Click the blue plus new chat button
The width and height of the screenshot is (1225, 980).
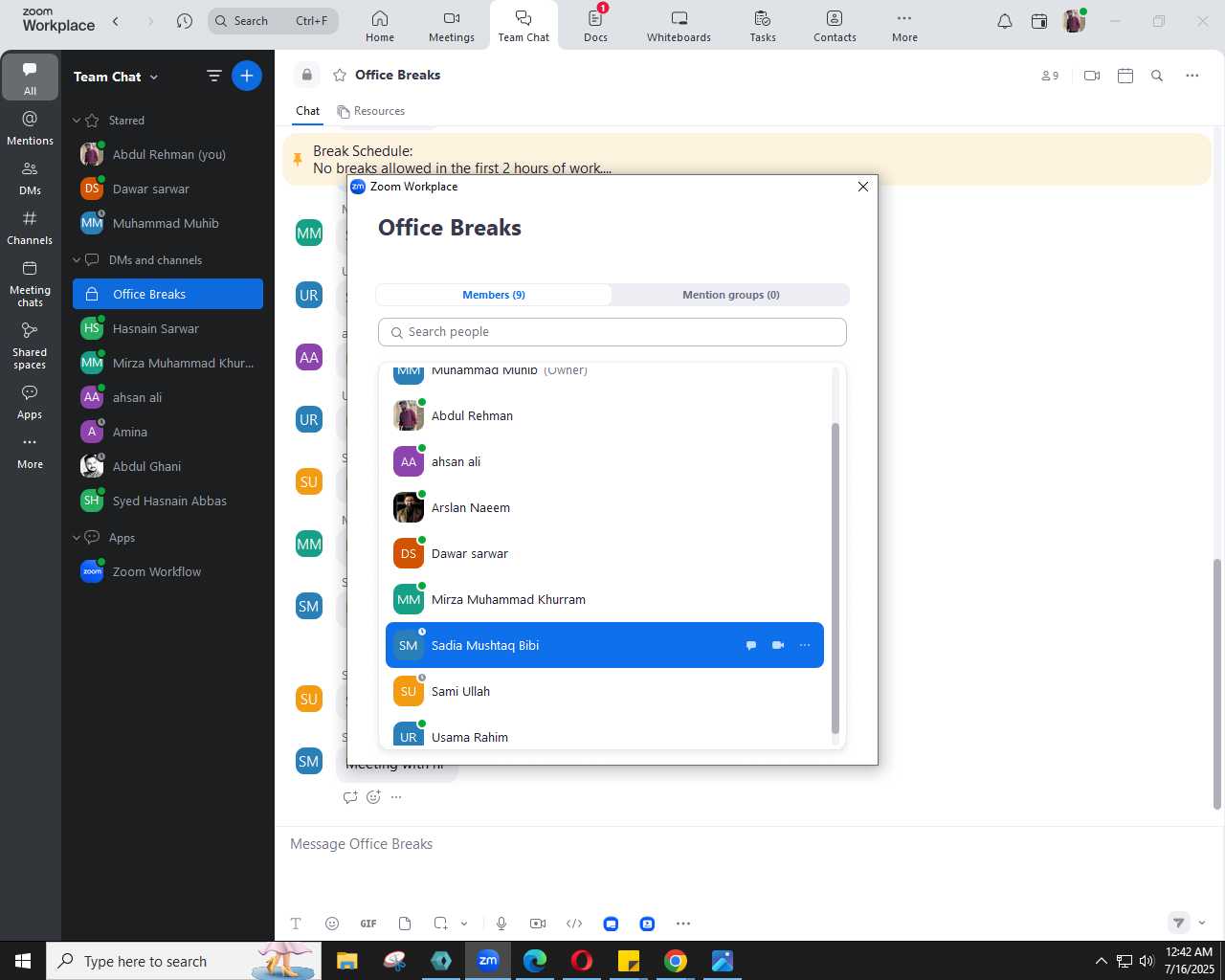[x=247, y=76]
